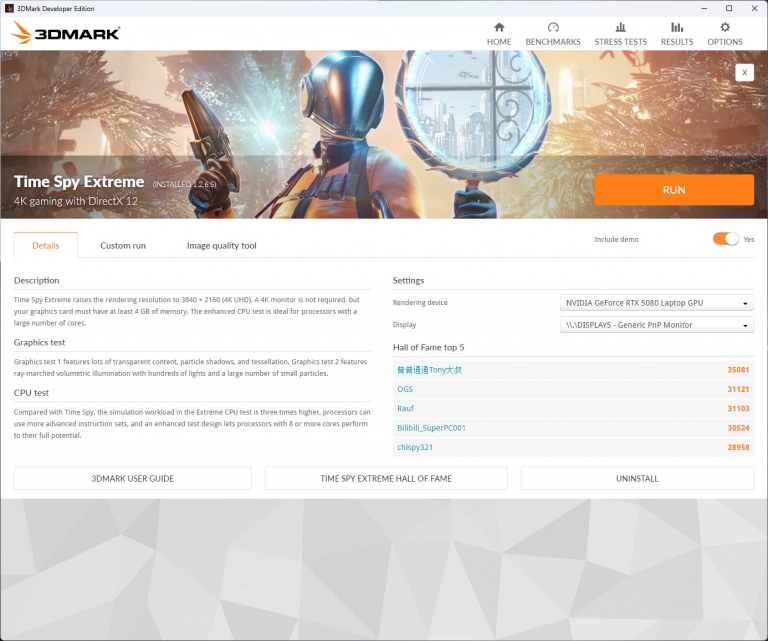The image size is (768, 641).
Task: Open the Results bar chart icon
Action: (677, 27)
